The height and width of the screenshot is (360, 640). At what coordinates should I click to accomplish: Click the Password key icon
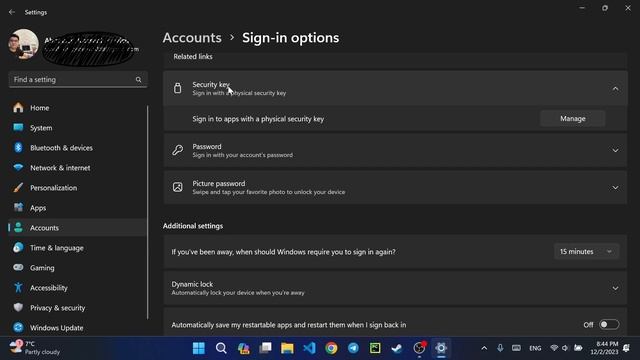click(178, 150)
